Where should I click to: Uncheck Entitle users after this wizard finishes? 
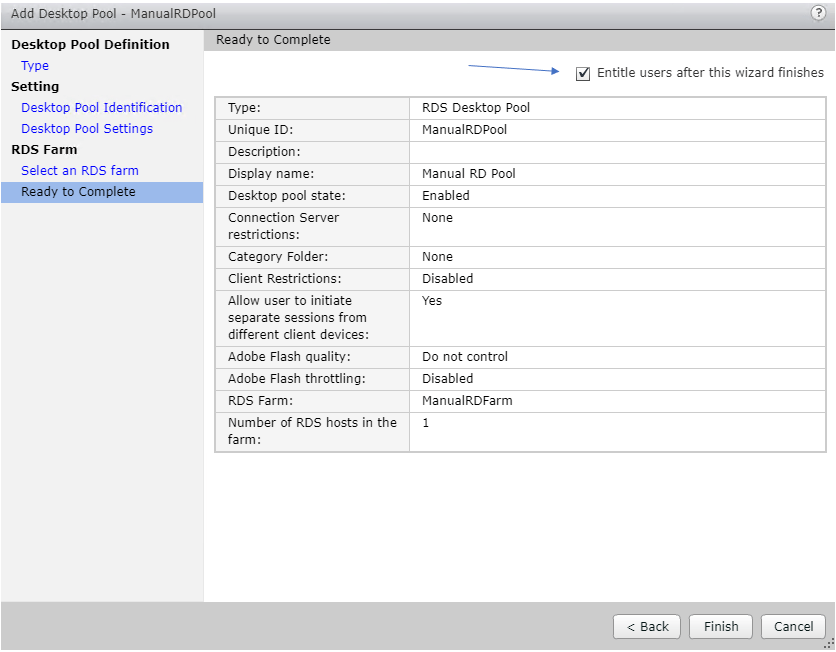coord(583,74)
